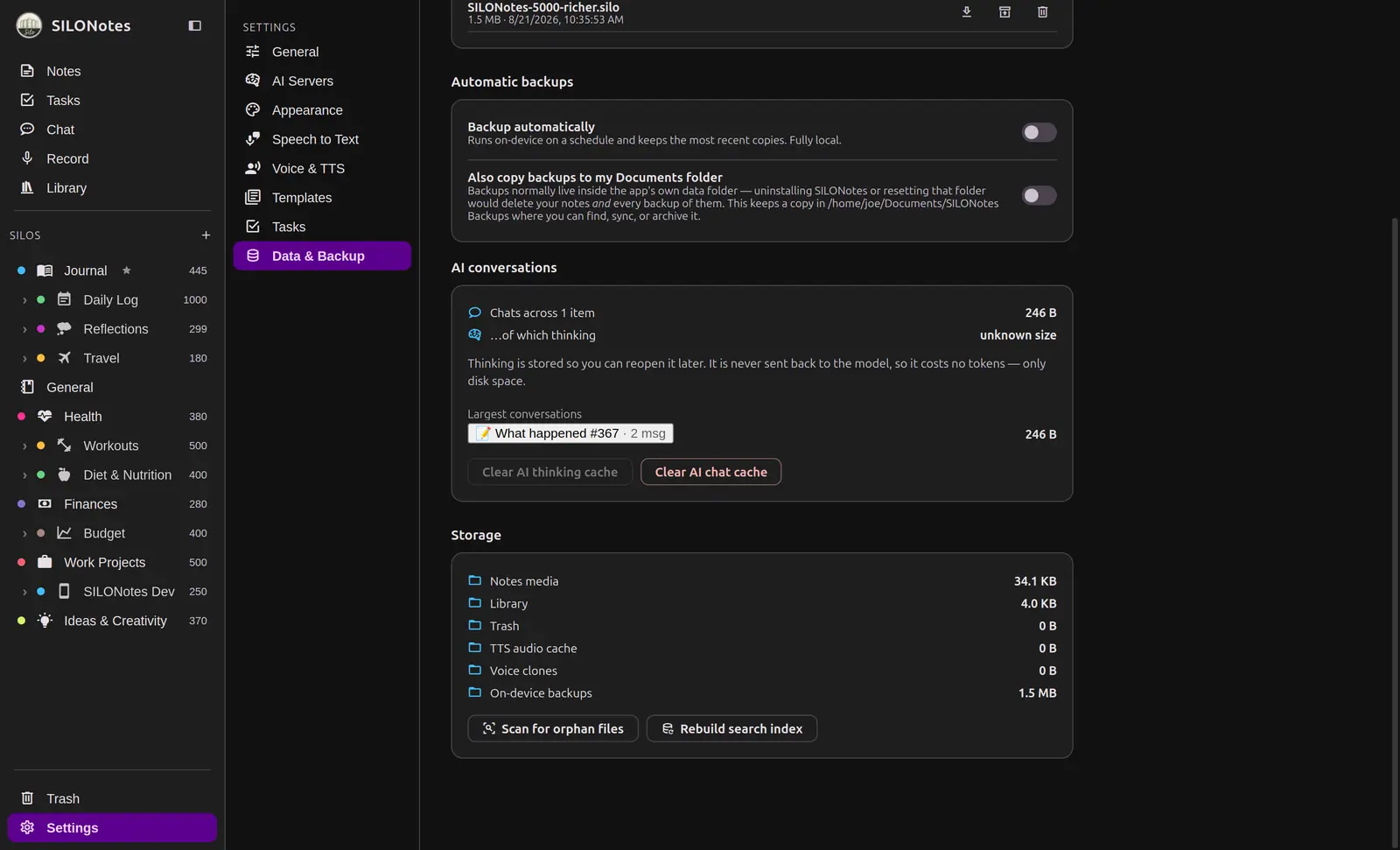
Task: Click the Workouts dumbbell icon
Action: click(x=64, y=446)
